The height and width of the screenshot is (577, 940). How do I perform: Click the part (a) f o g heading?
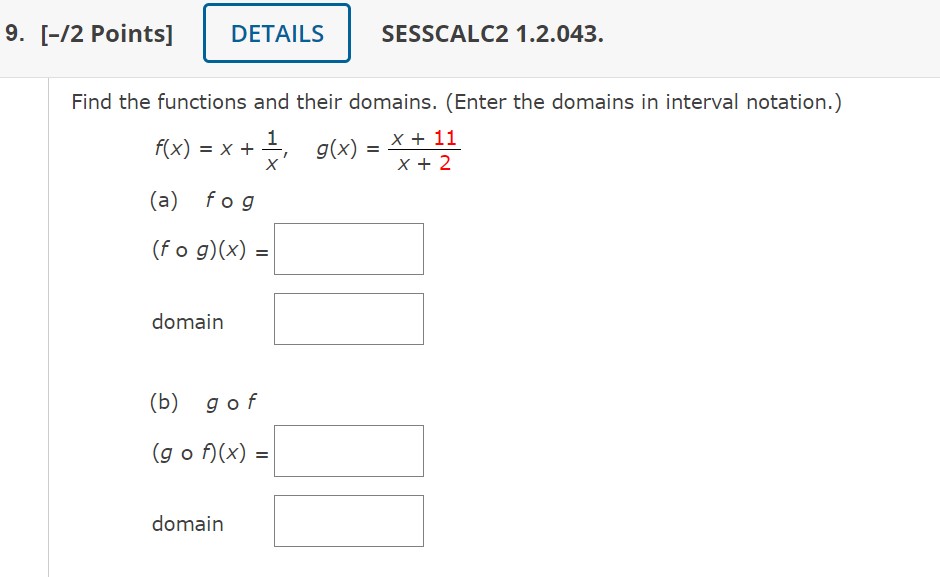(202, 200)
